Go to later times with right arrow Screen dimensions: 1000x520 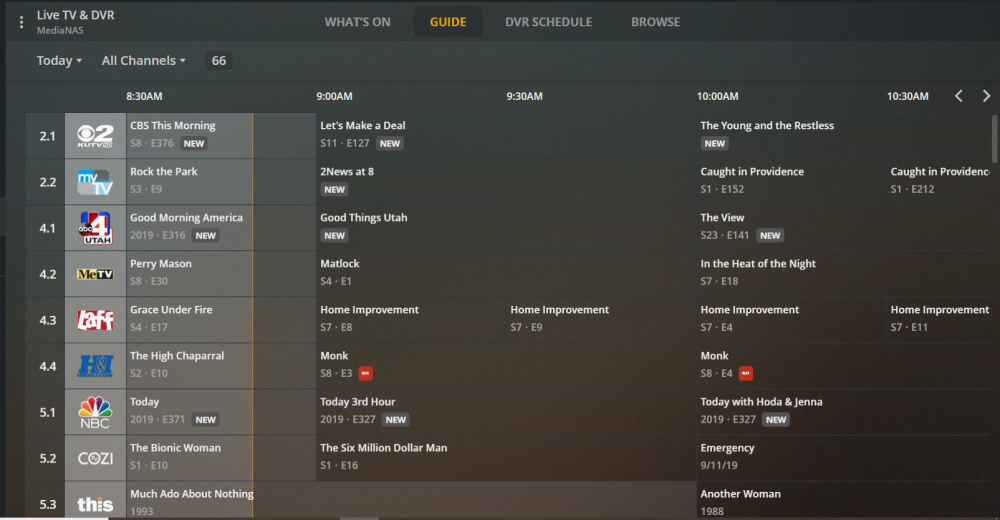pyautogui.click(x=986, y=96)
